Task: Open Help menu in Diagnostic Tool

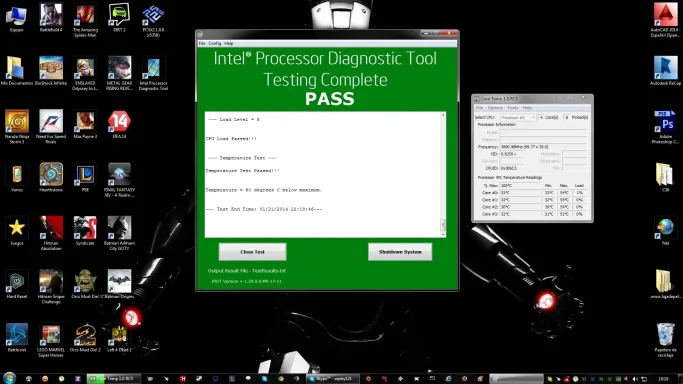Action: tap(229, 44)
